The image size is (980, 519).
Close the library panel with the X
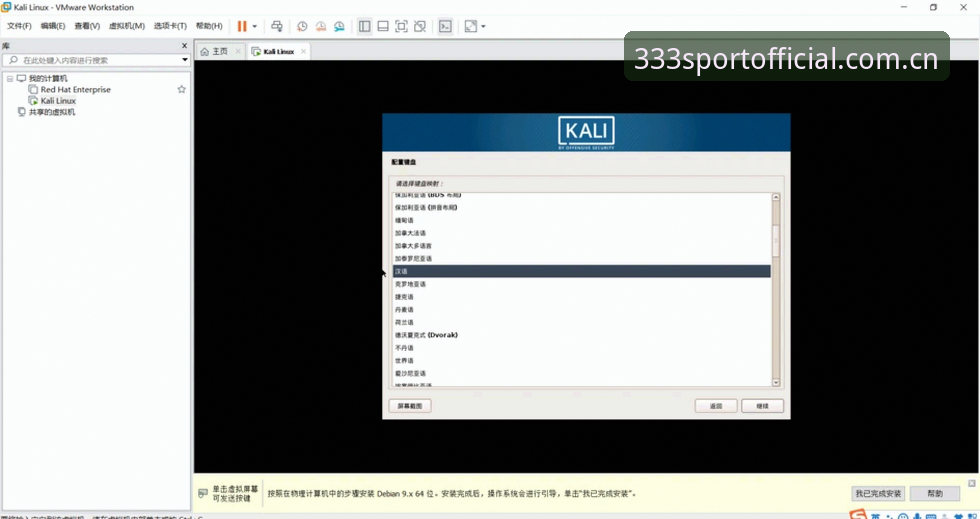(x=184, y=46)
